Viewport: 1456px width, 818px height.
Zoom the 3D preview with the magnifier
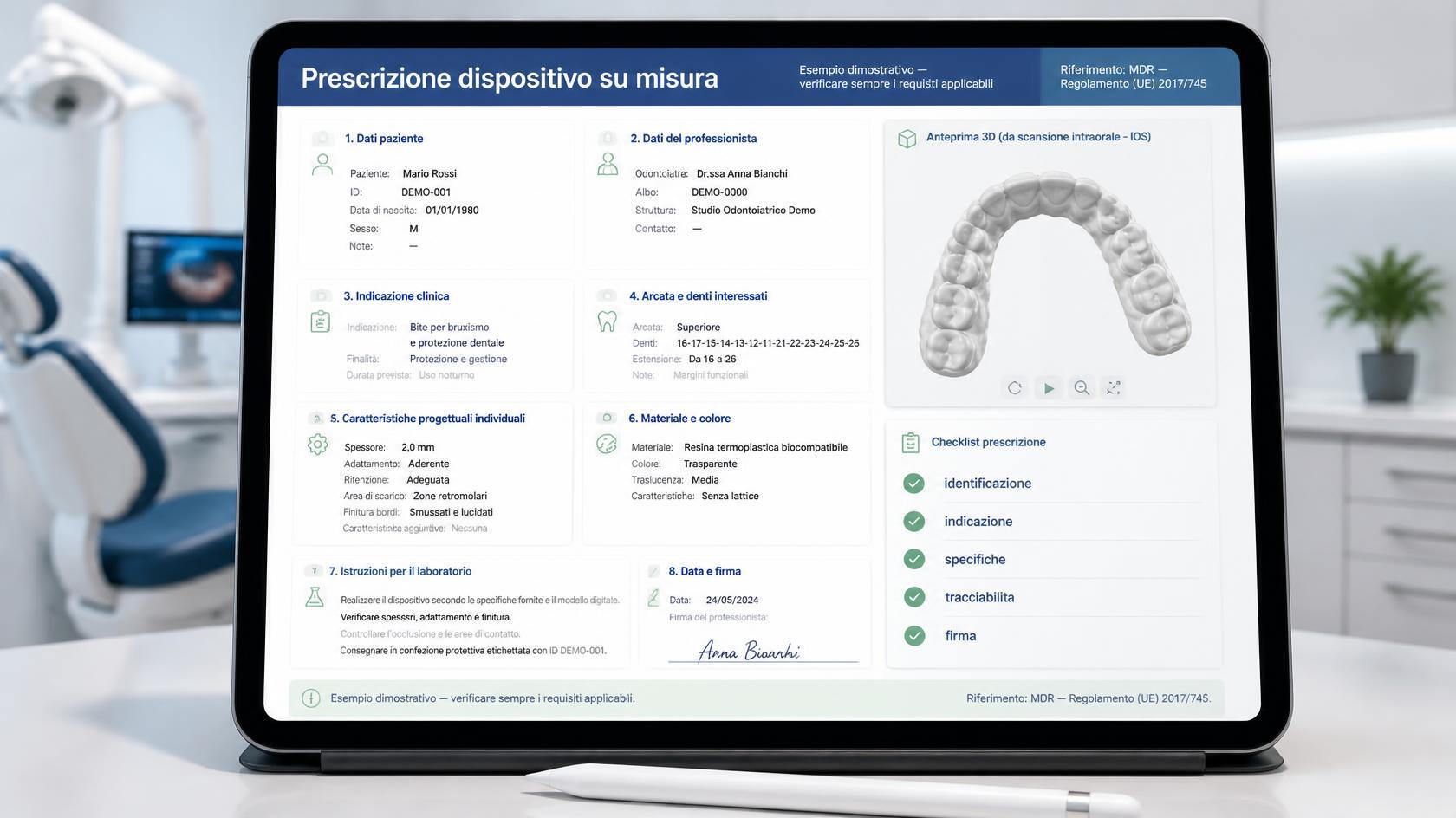1082,388
